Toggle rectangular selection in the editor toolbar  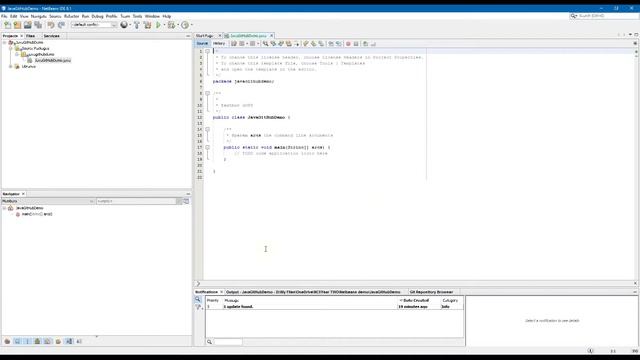pyautogui.click(x=297, y=44)
